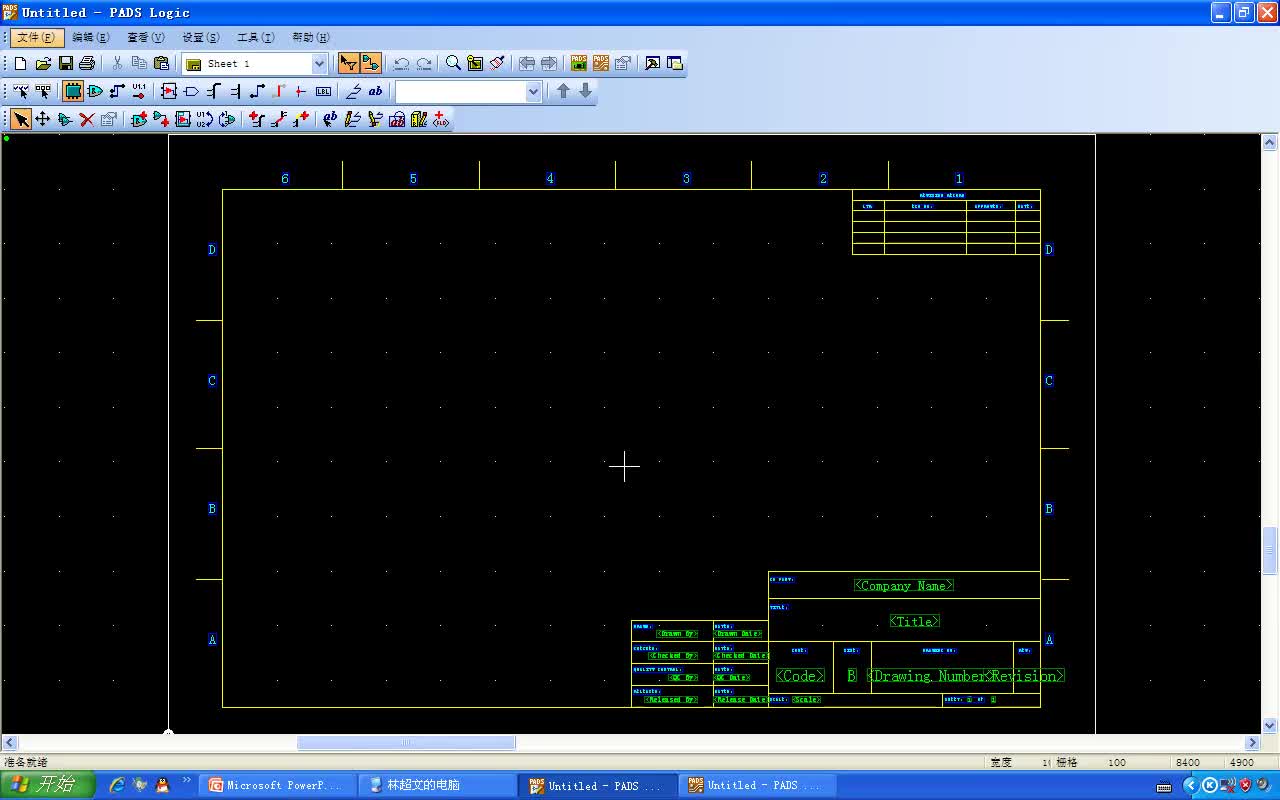Screen dimensions: 1280x800
Task: Click the 开始 Start button
Action: 47,785
